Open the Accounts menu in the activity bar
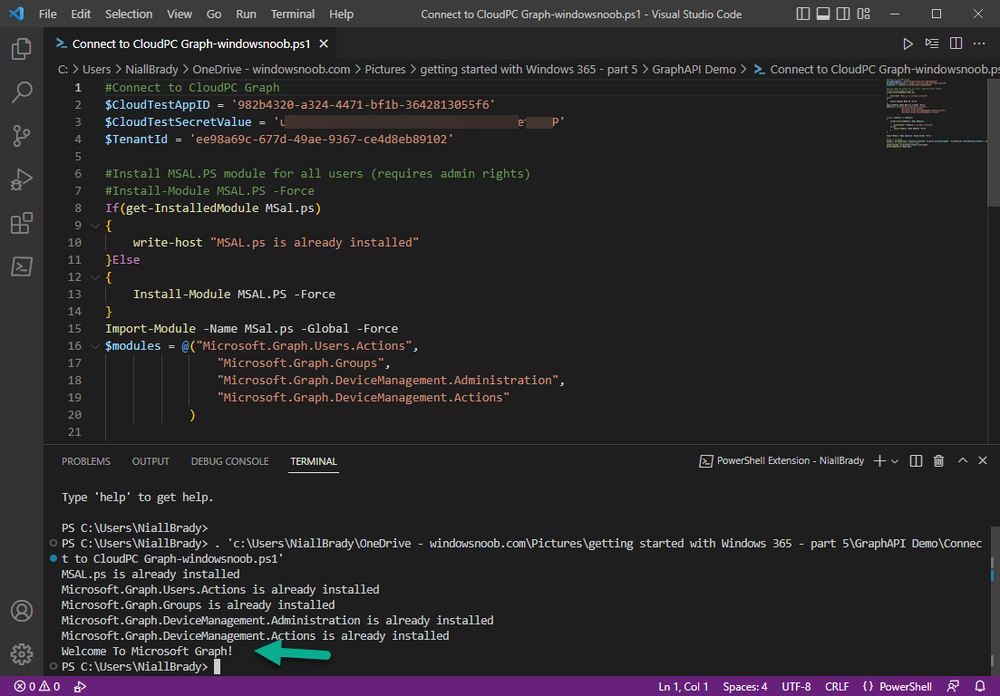The width and height of the screenshot is (1000, 696). click(22, 611)
